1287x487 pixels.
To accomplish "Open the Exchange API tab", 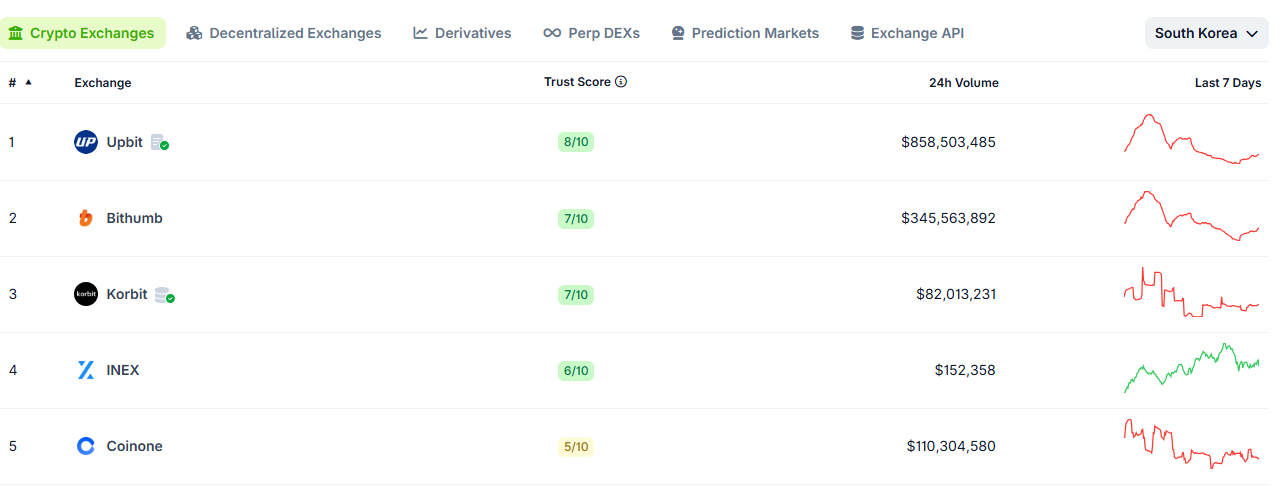I will point(907,33).
